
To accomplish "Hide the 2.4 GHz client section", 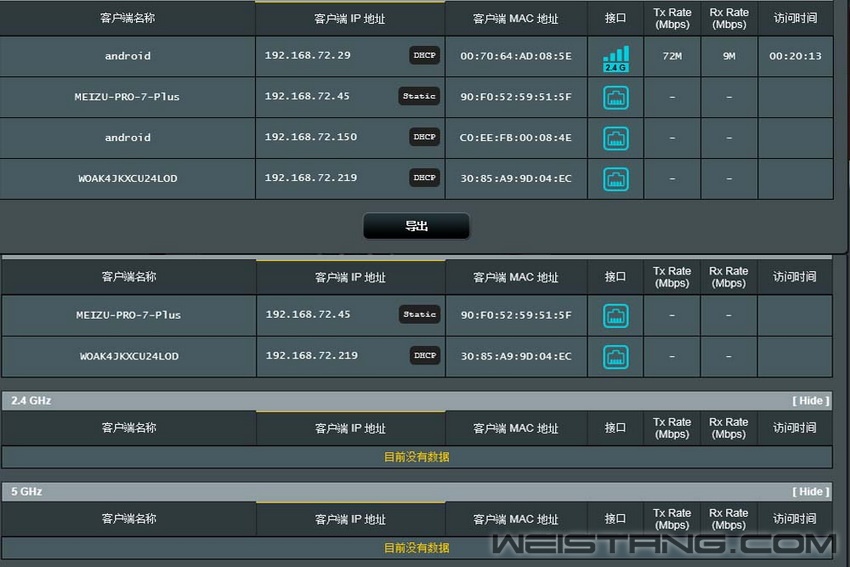I will click(x=810, y=401).
